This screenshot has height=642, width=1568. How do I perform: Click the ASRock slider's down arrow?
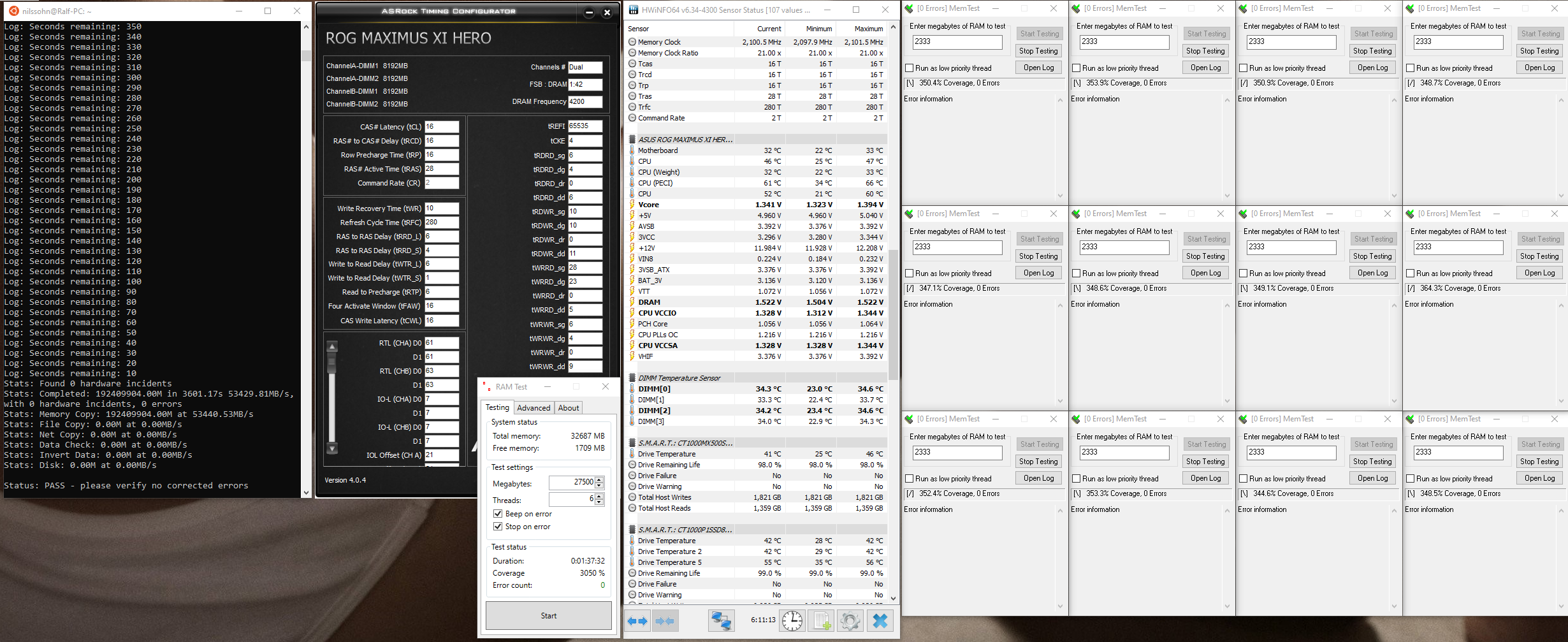pos(332,449)
